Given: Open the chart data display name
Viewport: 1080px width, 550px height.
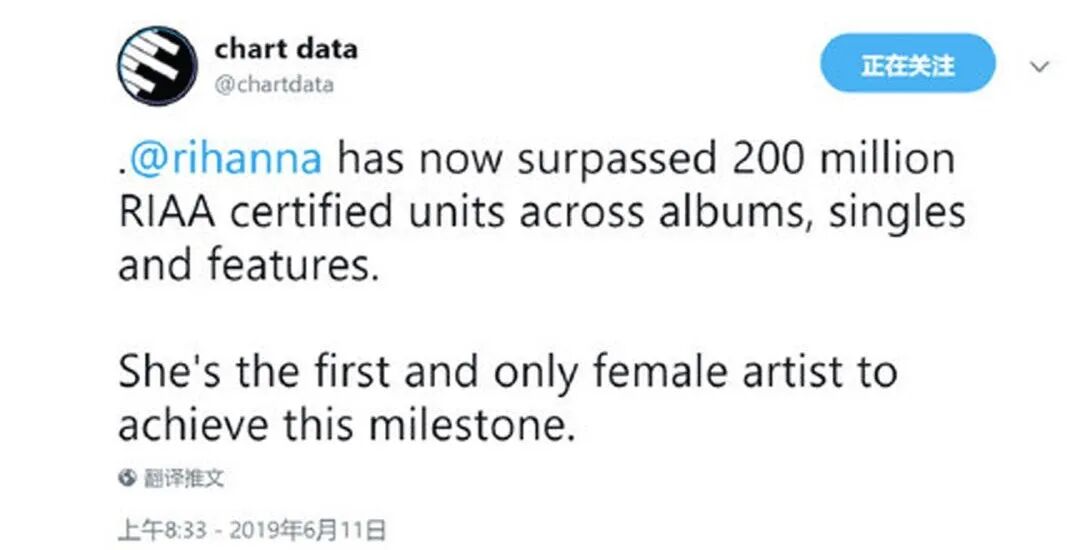Looking at the screenshot, I should pos(285,48).
